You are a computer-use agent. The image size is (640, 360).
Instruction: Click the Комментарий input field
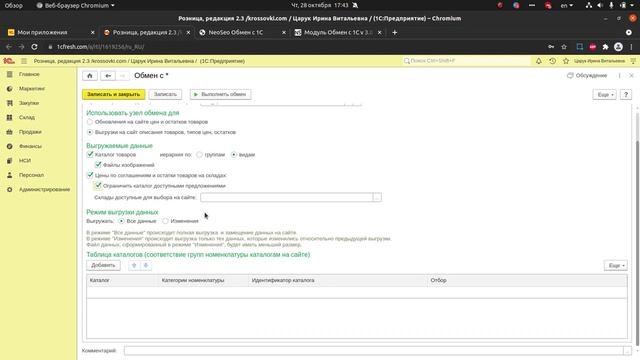(373, 351)
